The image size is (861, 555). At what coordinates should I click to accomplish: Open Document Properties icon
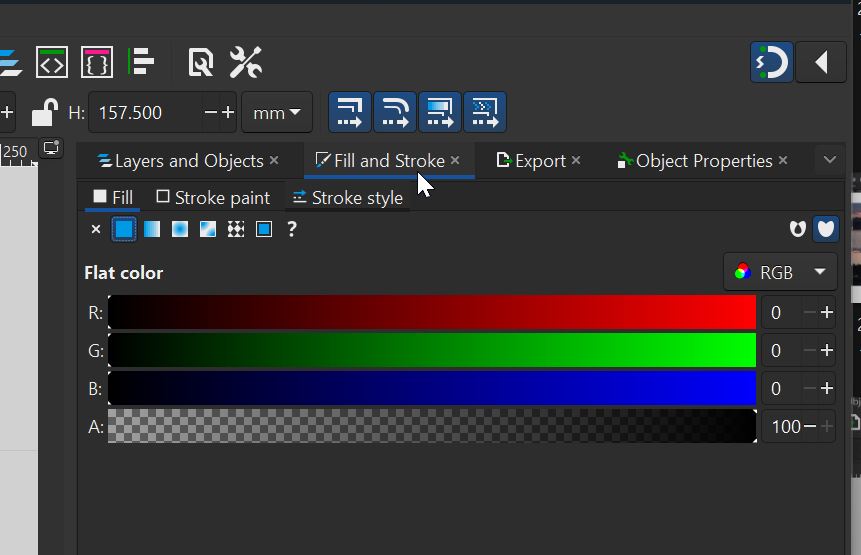[200, 62]
